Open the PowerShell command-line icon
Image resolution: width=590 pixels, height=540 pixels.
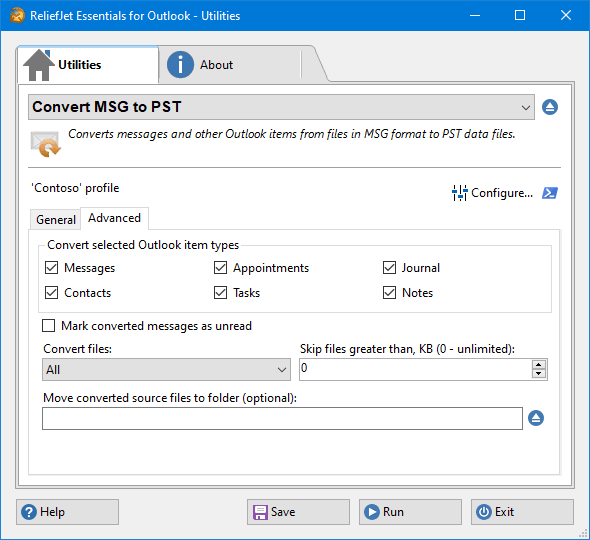[550, 193]
